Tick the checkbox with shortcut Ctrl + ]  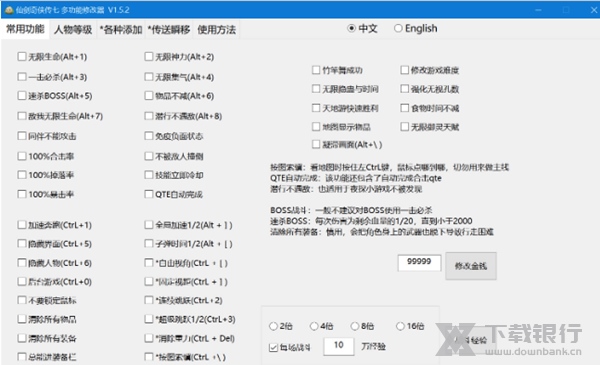coord(149,282)
